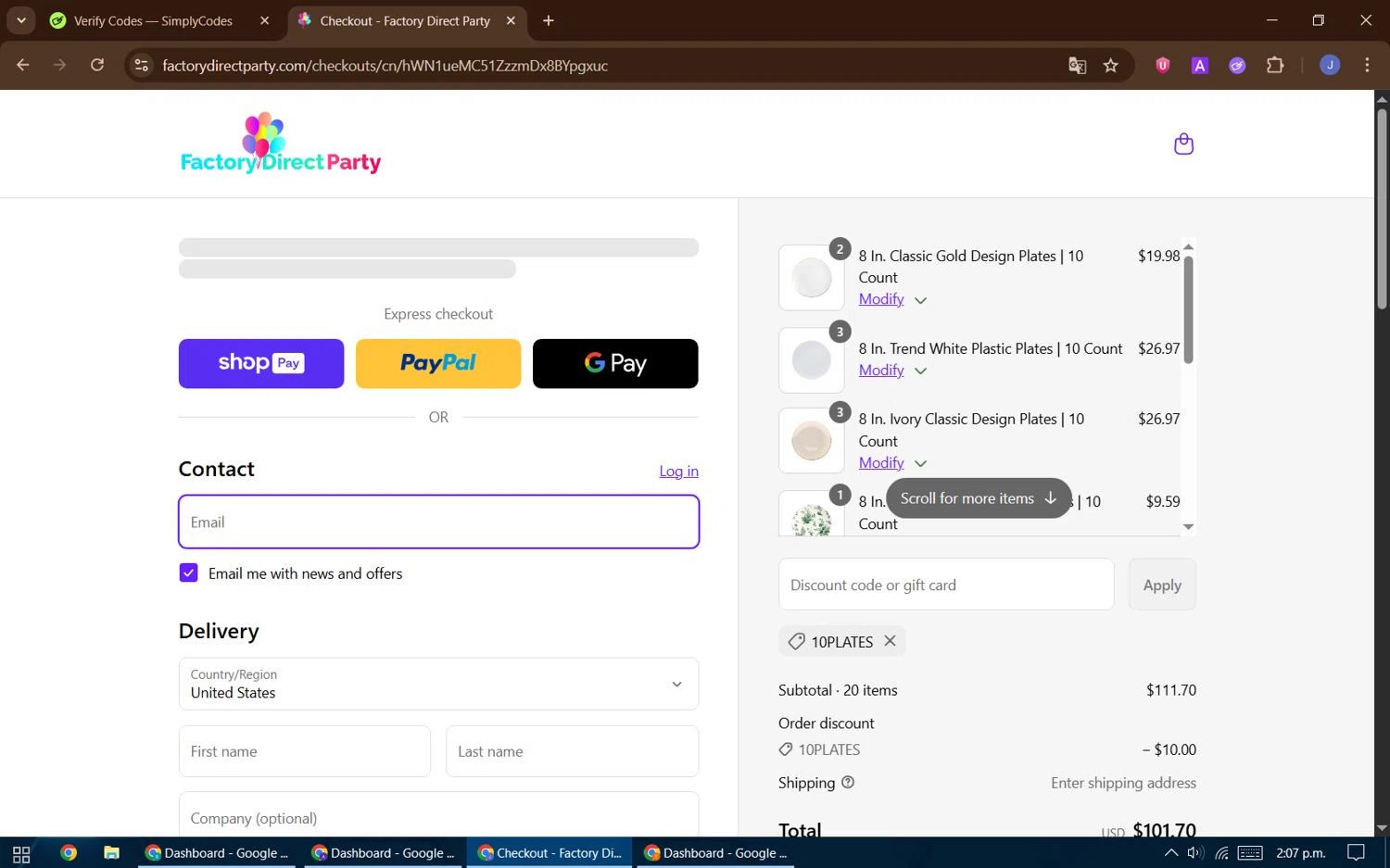
Task: Click Ivory Classic Design Plates thumbnail
Action: coord(811,441)
